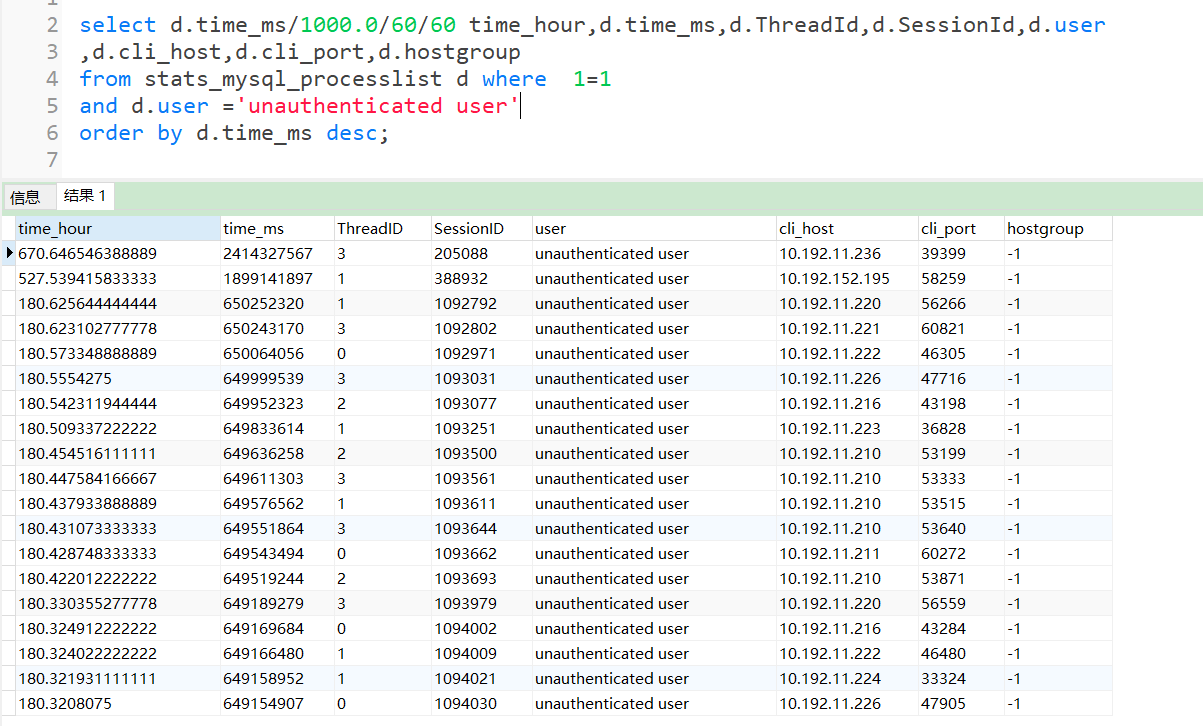Select time_ms cell 650243170
The image size is (1203, 726).
click(x=277, y=329)
